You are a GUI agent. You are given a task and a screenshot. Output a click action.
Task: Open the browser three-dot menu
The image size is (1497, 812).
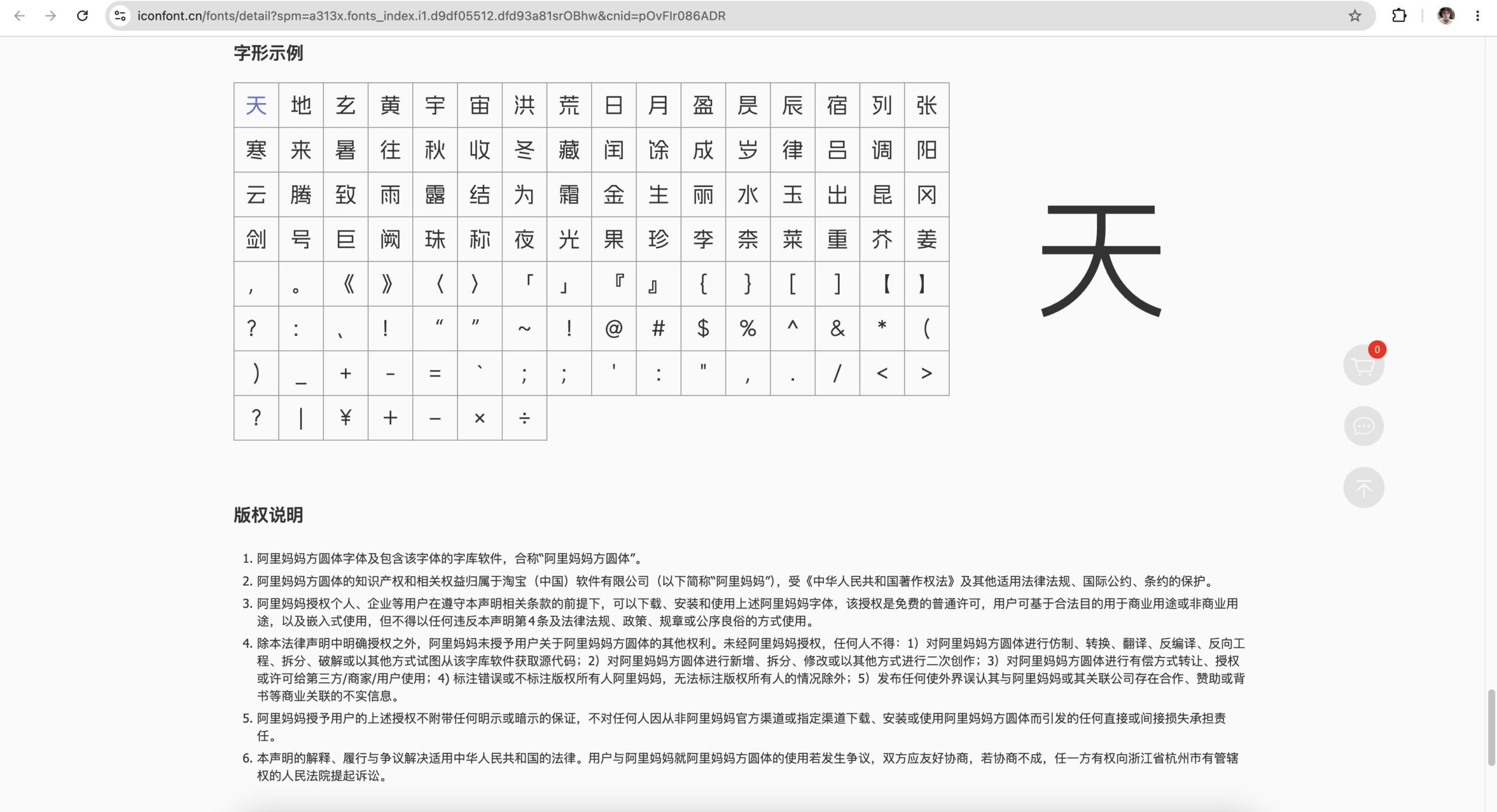point(1477,16)
